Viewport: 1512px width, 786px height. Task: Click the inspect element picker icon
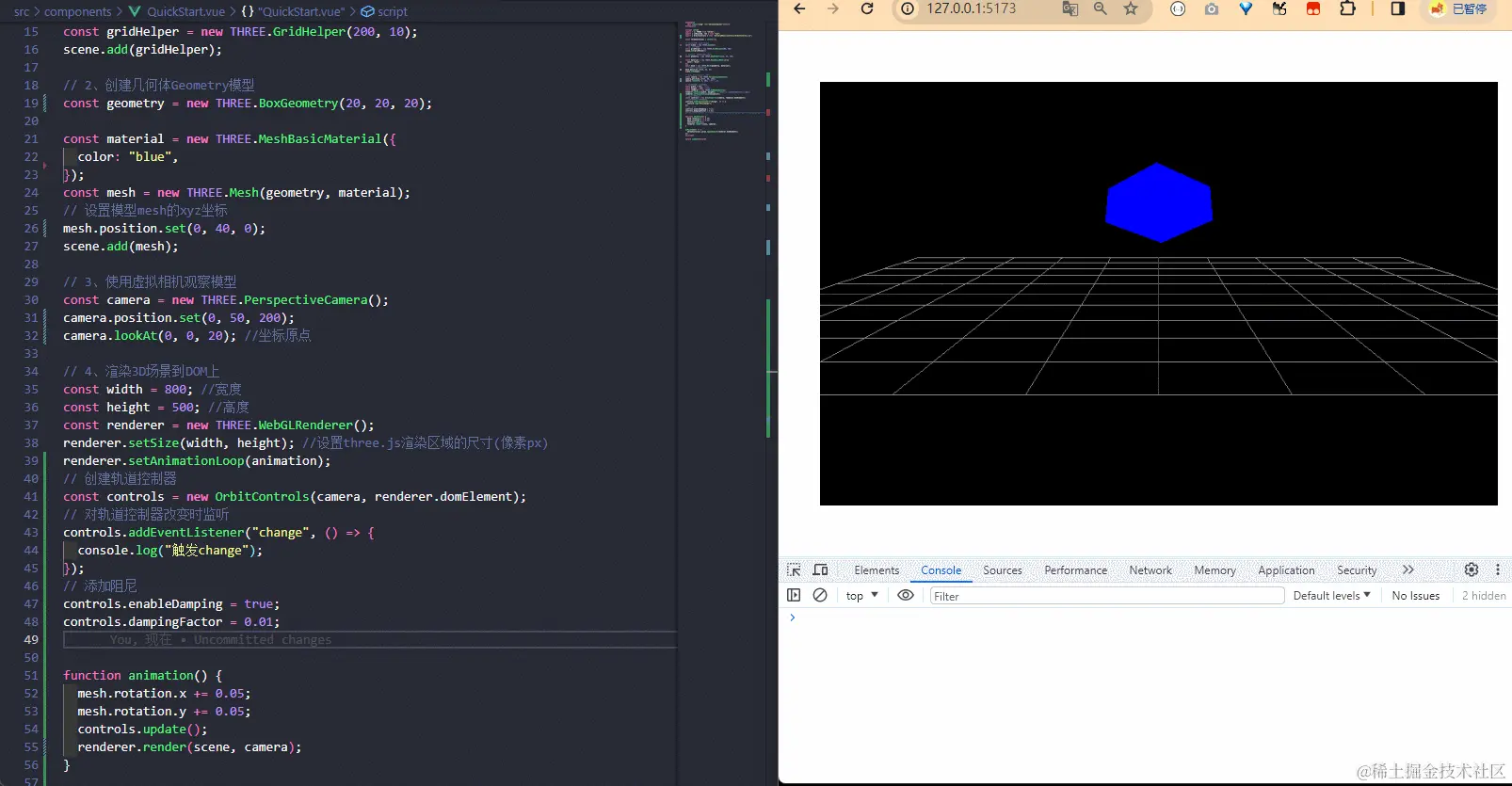pyautogui.click(x=794, y=569)
